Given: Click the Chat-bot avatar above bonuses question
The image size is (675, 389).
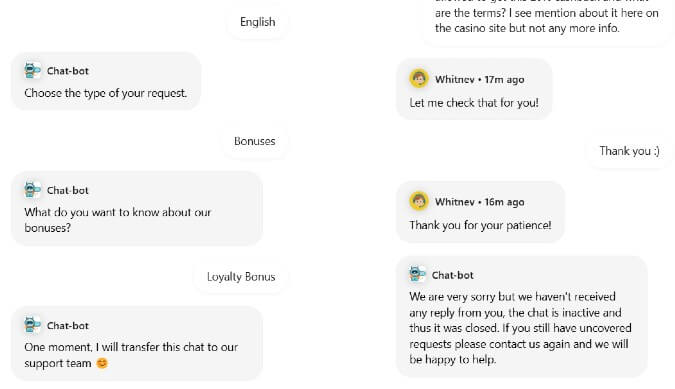Looking at the screenshot, I should click(32, 190).
